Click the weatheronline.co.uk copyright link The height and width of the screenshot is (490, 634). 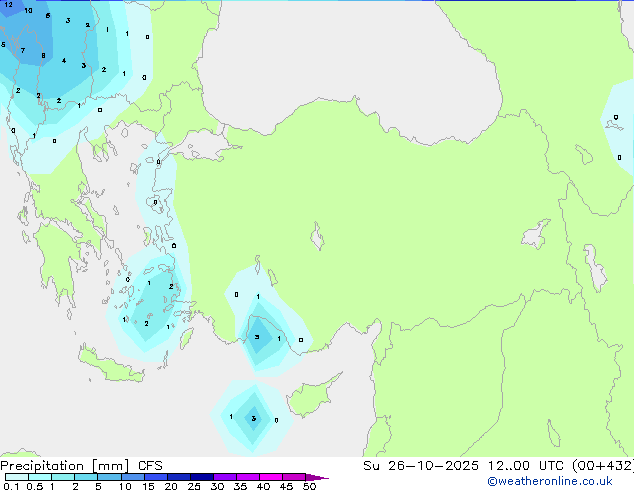point(550,481)
